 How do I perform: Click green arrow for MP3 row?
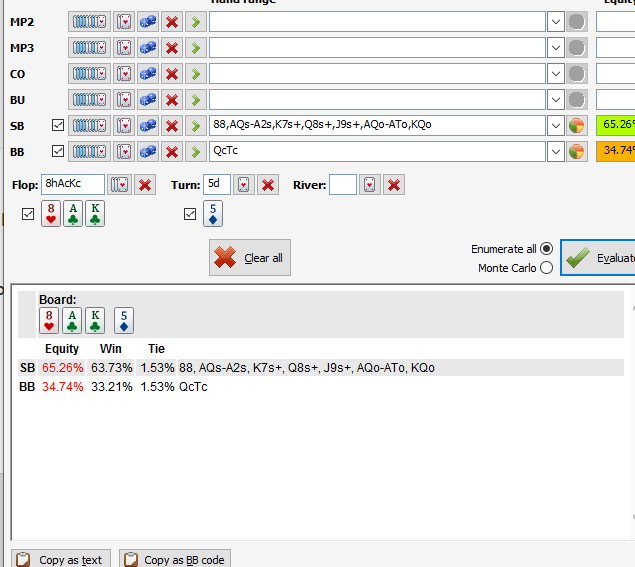[196, 48]
